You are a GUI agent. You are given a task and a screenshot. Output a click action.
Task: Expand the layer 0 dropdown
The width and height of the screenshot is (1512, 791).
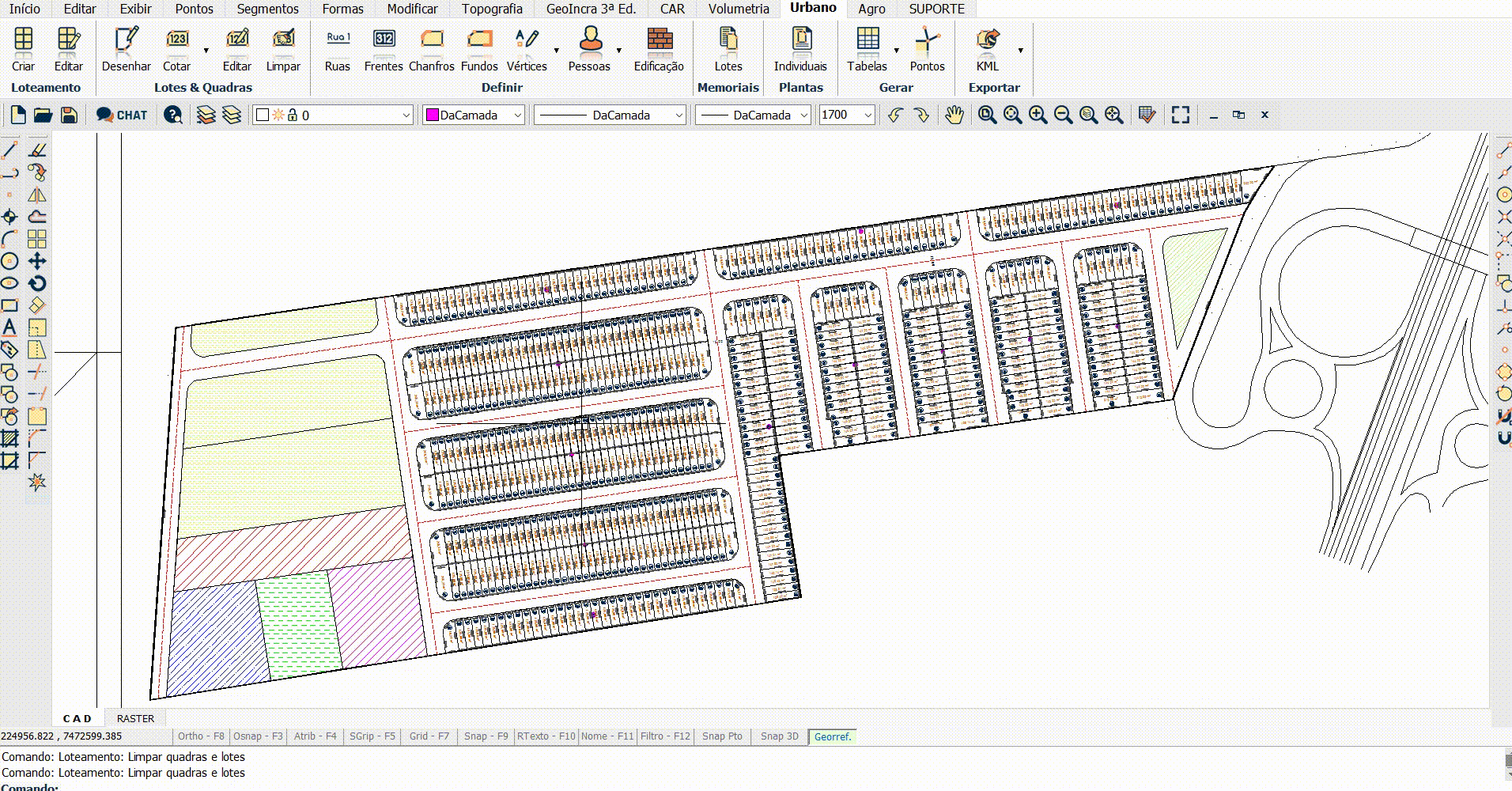(x=406, y=115)
